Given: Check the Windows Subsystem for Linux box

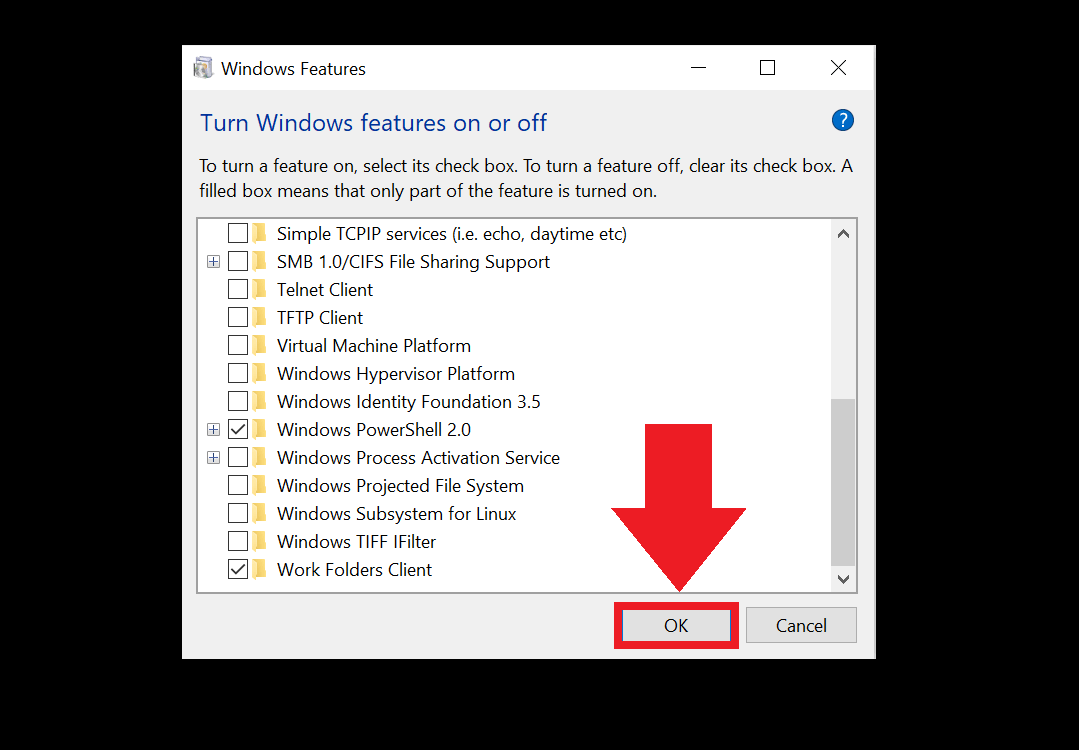Looking at the screenshot, I should click(x=237, y=513).
